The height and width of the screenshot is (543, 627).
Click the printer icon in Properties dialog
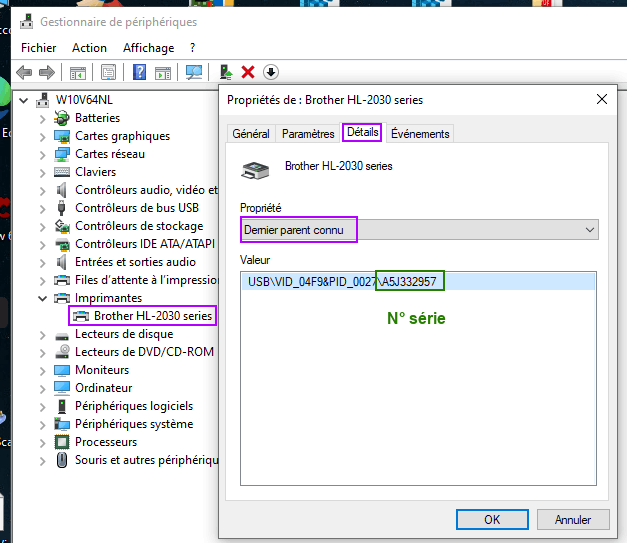[x=255, y=170]
